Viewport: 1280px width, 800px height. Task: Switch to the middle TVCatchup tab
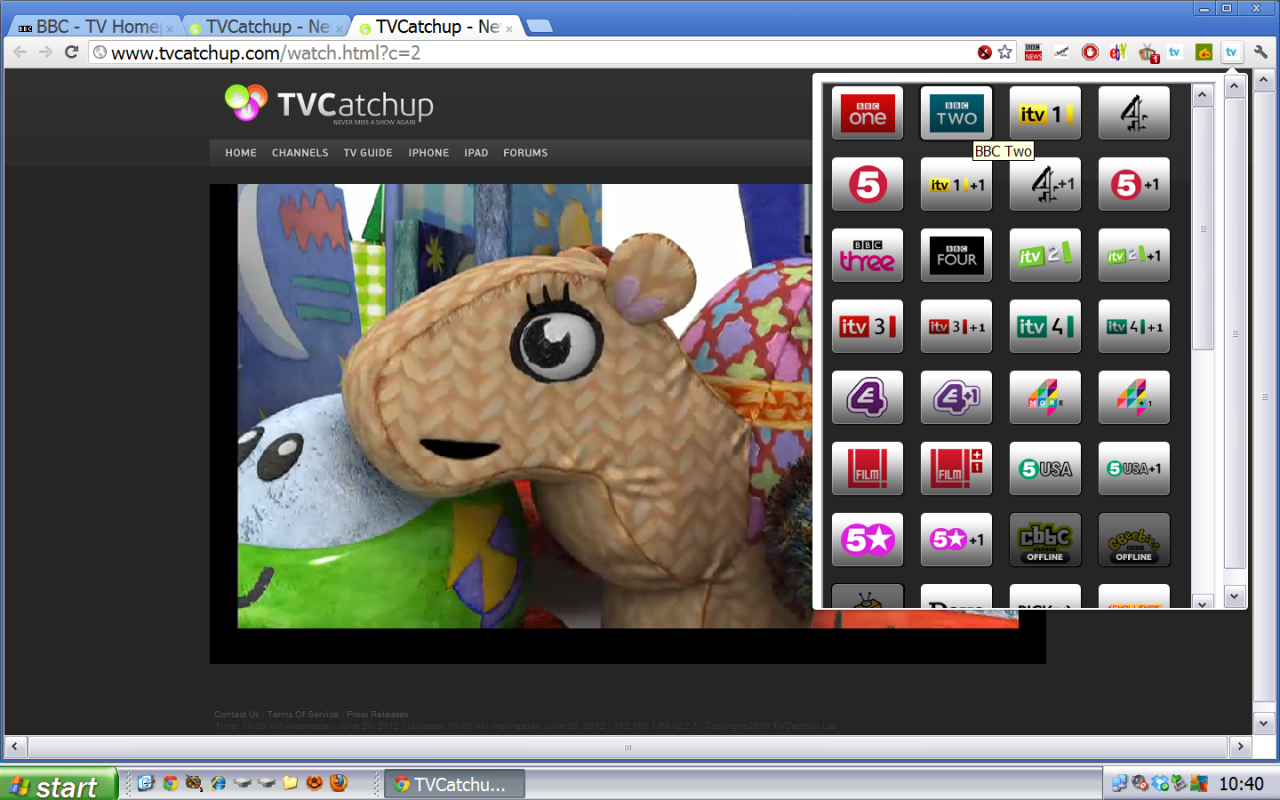click(x=263, y=27)
